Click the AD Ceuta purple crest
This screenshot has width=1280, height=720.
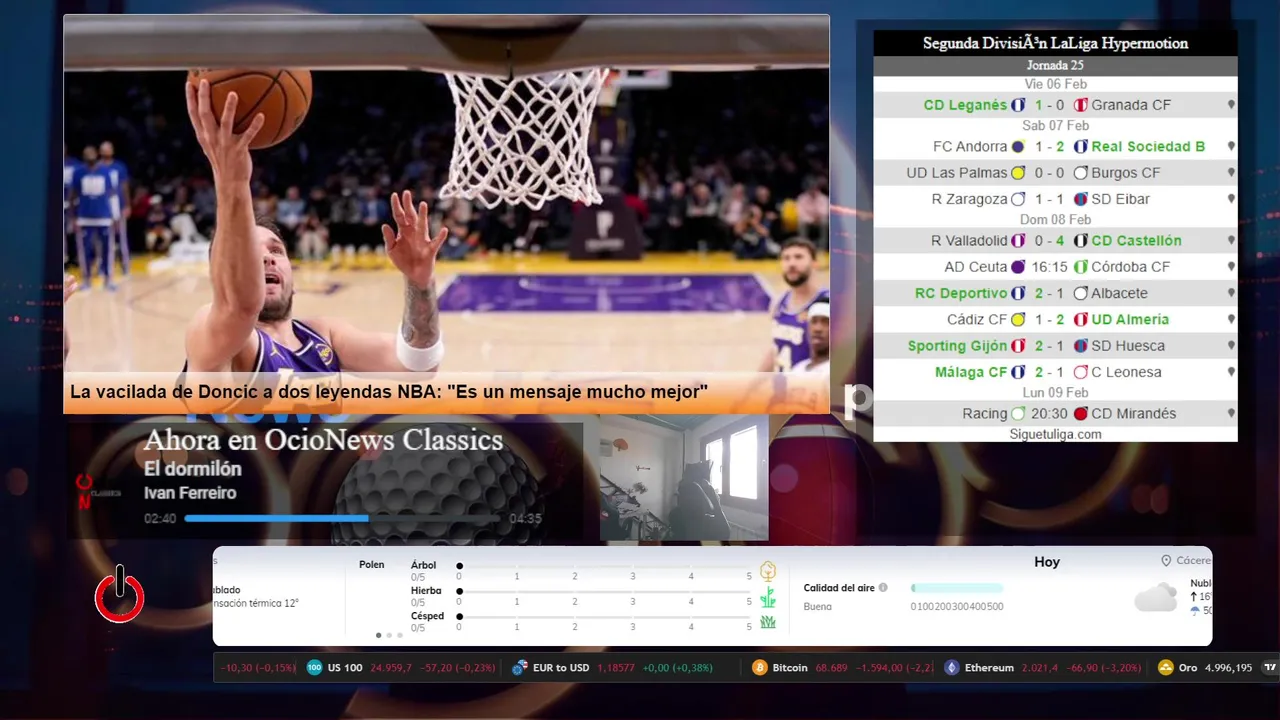point(1018,267)
